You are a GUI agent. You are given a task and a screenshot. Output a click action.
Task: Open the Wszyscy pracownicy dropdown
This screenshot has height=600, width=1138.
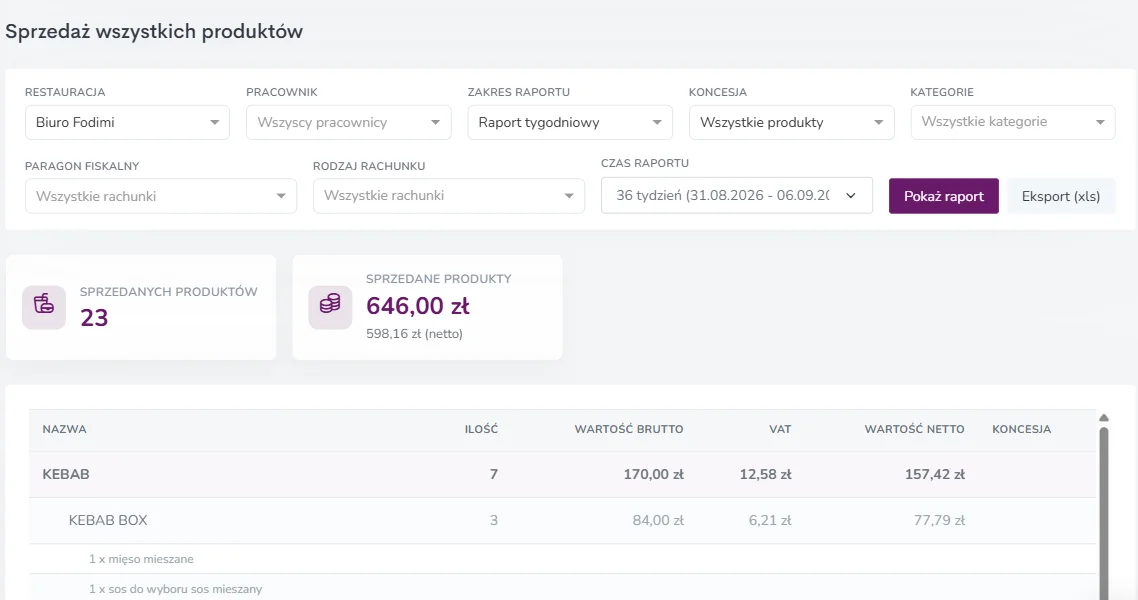[348, 123]
